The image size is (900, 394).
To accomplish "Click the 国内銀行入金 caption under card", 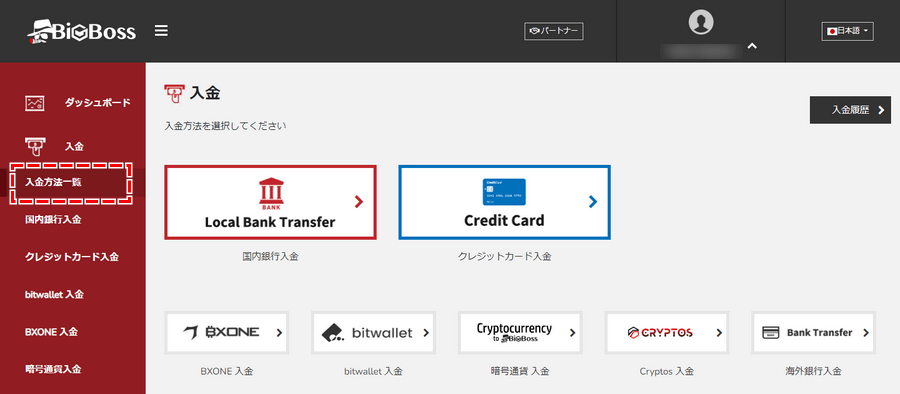I will click(270, 257).
